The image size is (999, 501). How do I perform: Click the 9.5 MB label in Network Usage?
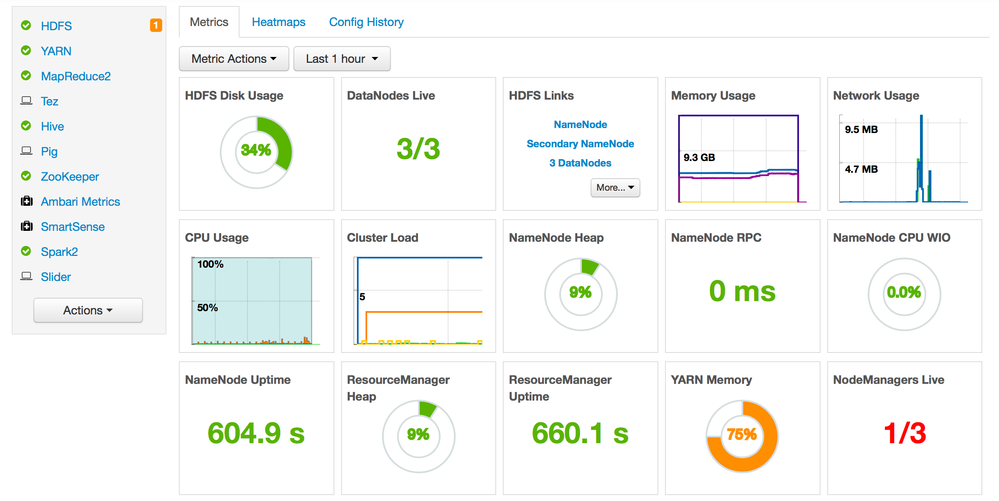[861, 129]
